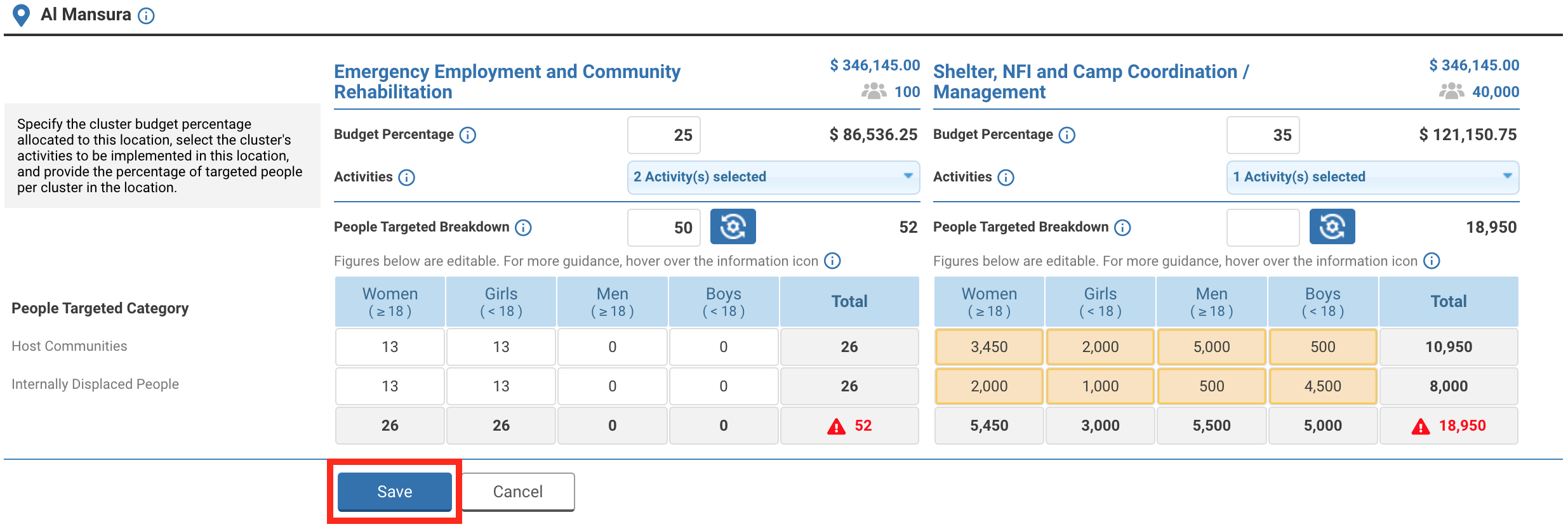Edit Shelter Host Communities Girls field 2,000
The image size is (1568, 529).
tap(1100, 347)
